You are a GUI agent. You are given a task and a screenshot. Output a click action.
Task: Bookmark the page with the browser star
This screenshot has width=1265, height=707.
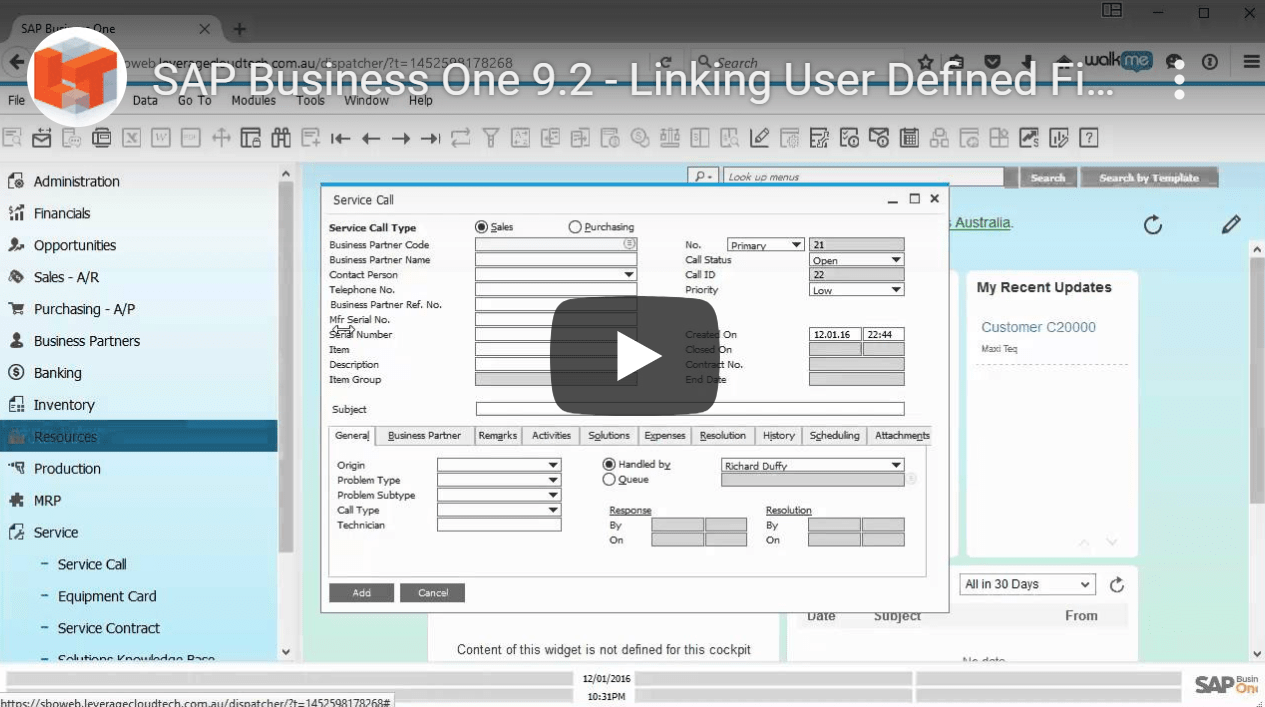926,62
